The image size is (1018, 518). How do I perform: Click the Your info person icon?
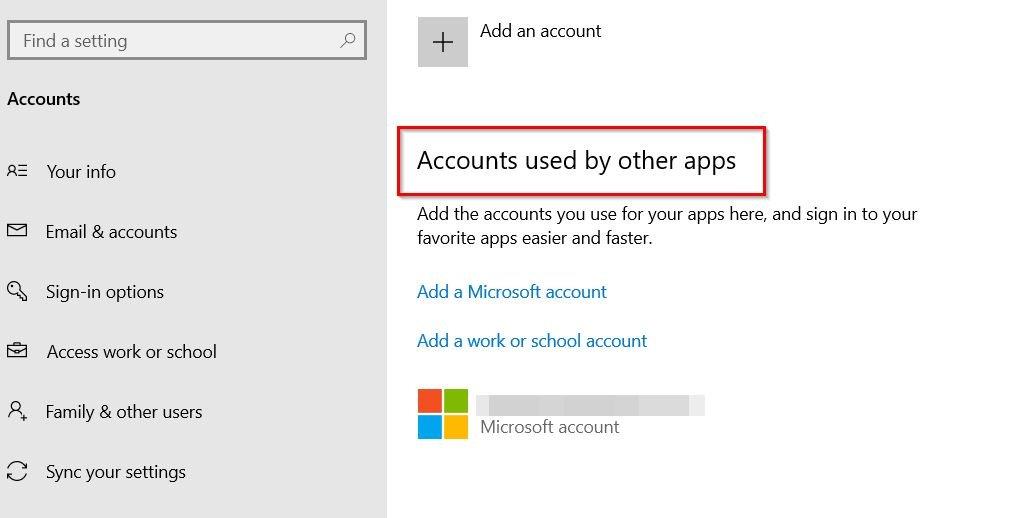point(17,171)
